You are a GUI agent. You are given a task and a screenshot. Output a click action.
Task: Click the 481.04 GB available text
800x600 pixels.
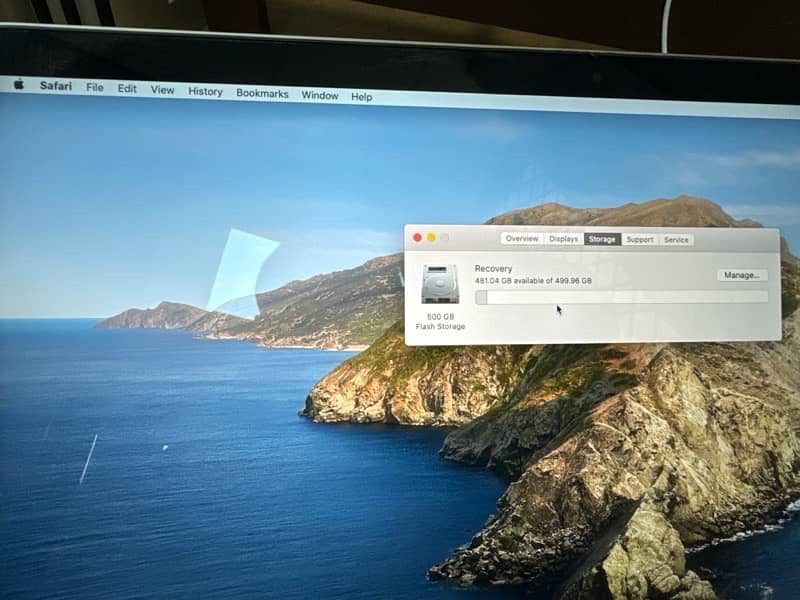click(x=533, y=281)
